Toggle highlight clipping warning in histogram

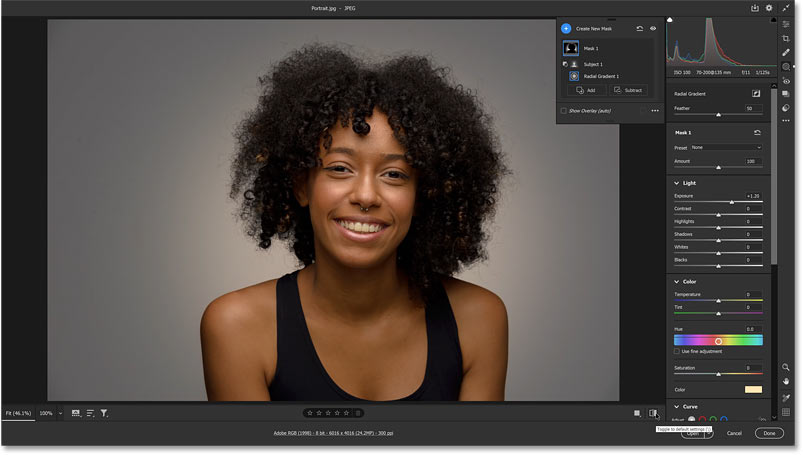[773, 20]
